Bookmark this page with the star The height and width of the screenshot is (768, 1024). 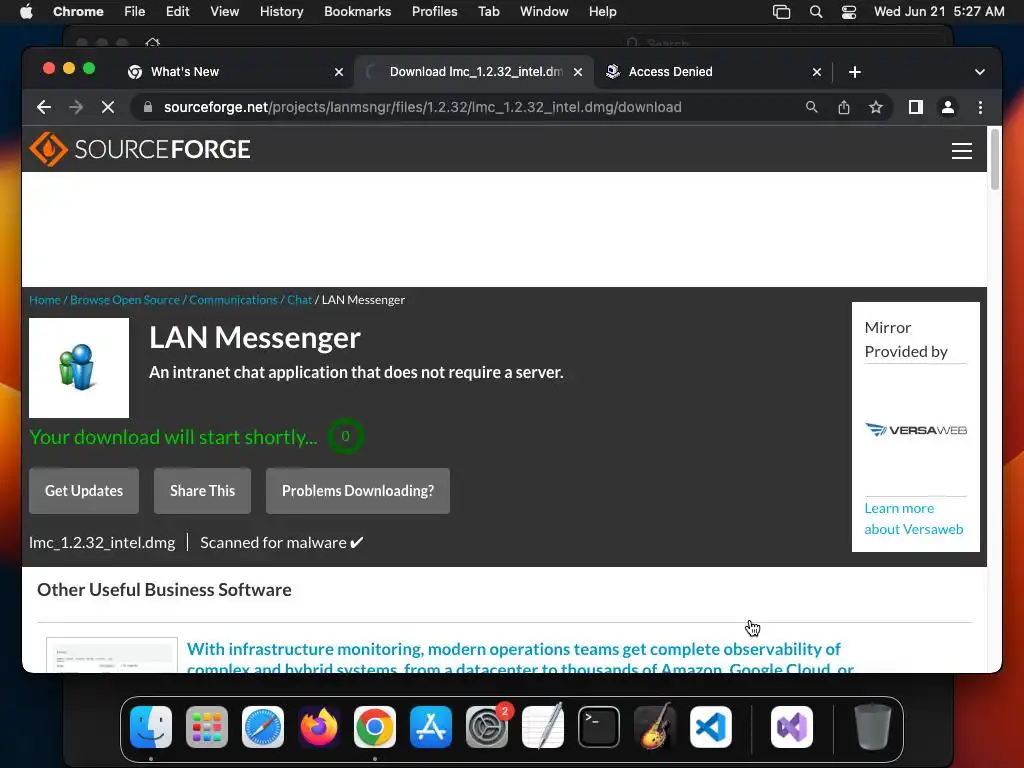pos(876,107)
